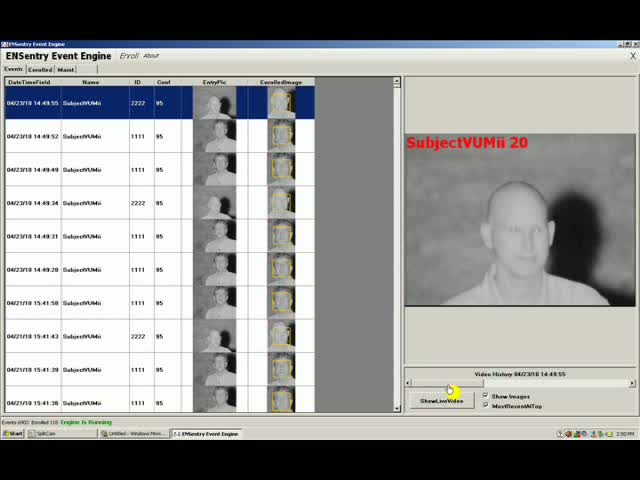Select the event at 04/23/10 14:49:49
The width and height of the screenshot is (640, 480).
tap(160, 169)
